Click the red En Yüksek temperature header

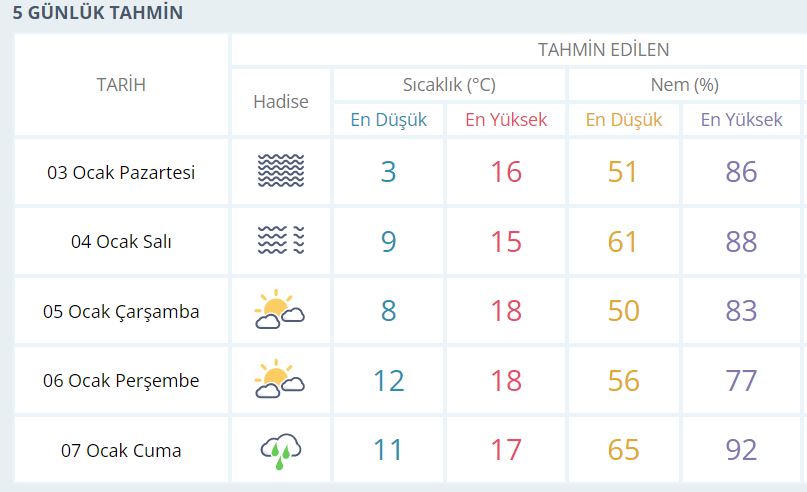click(506, 119)
